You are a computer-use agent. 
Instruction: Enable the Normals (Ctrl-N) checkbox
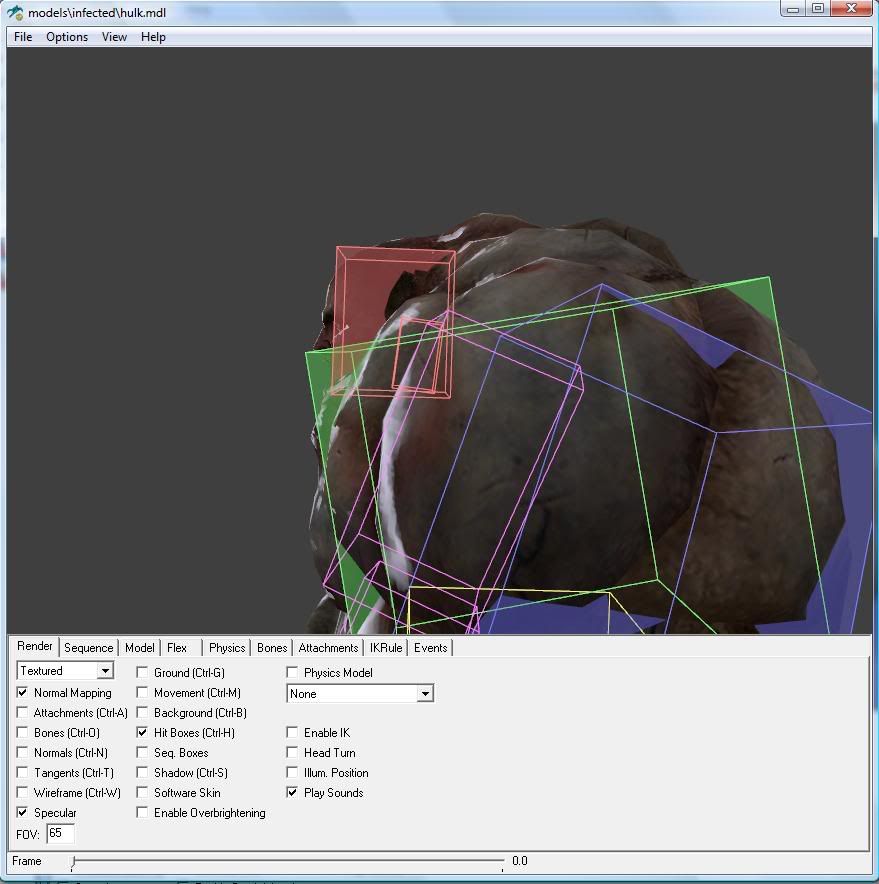(23, 753)
